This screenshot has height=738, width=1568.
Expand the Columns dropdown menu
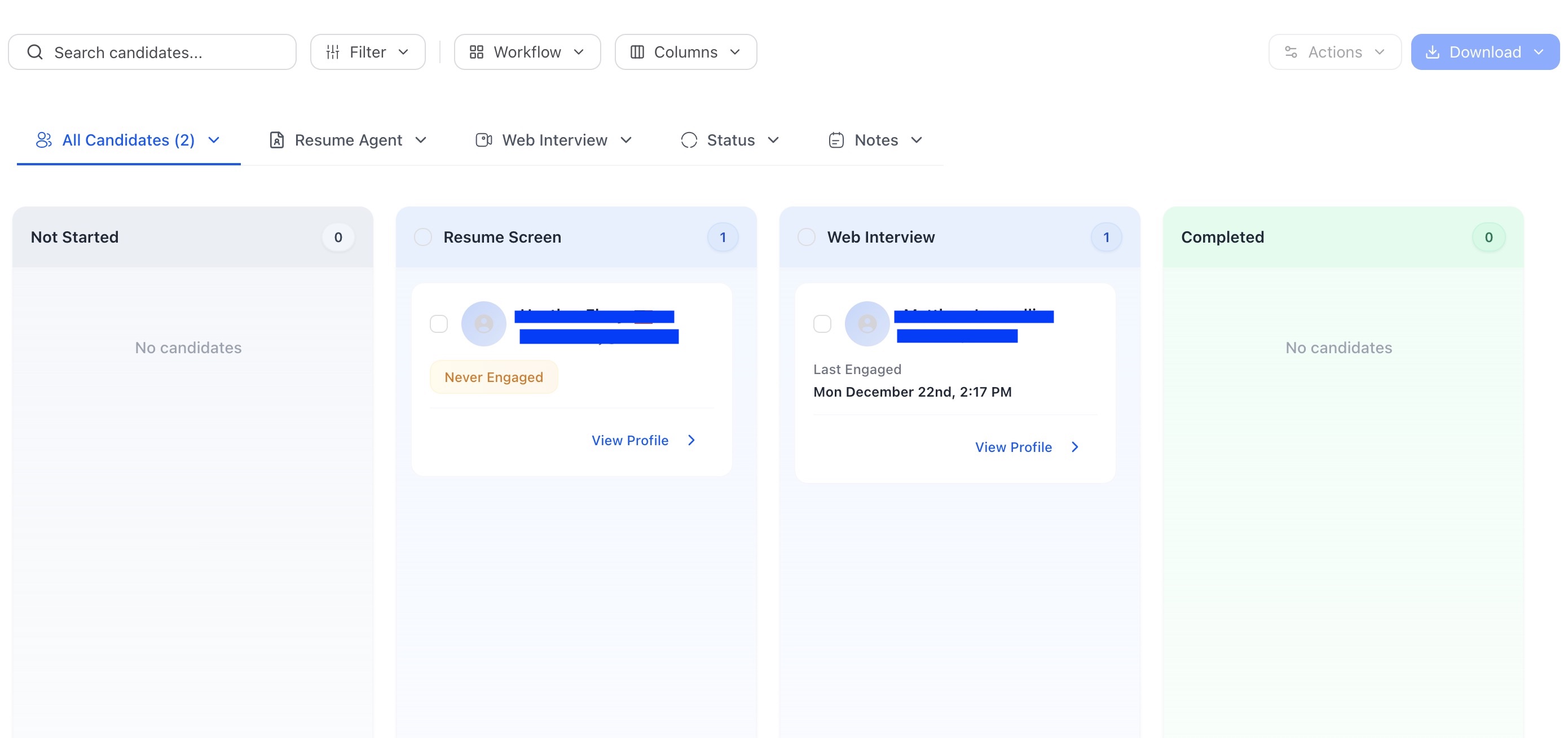[735, 52]
